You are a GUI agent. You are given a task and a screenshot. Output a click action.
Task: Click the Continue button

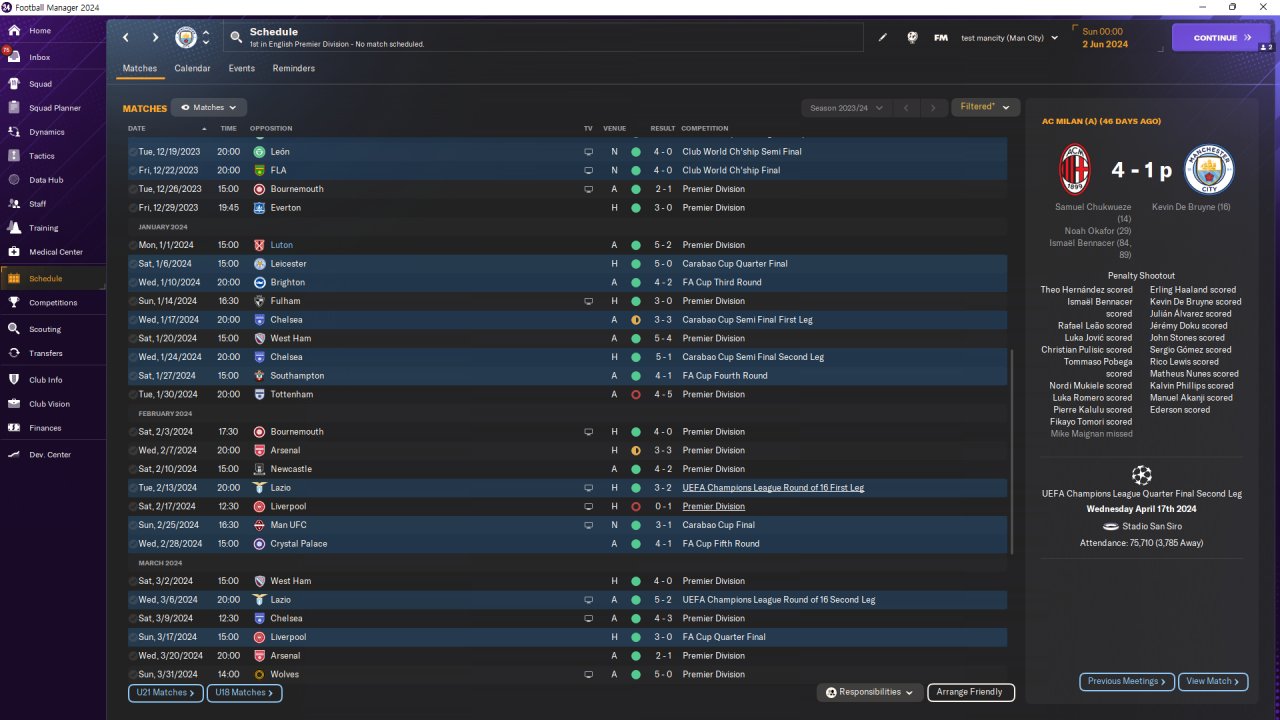pos(1221,38)
